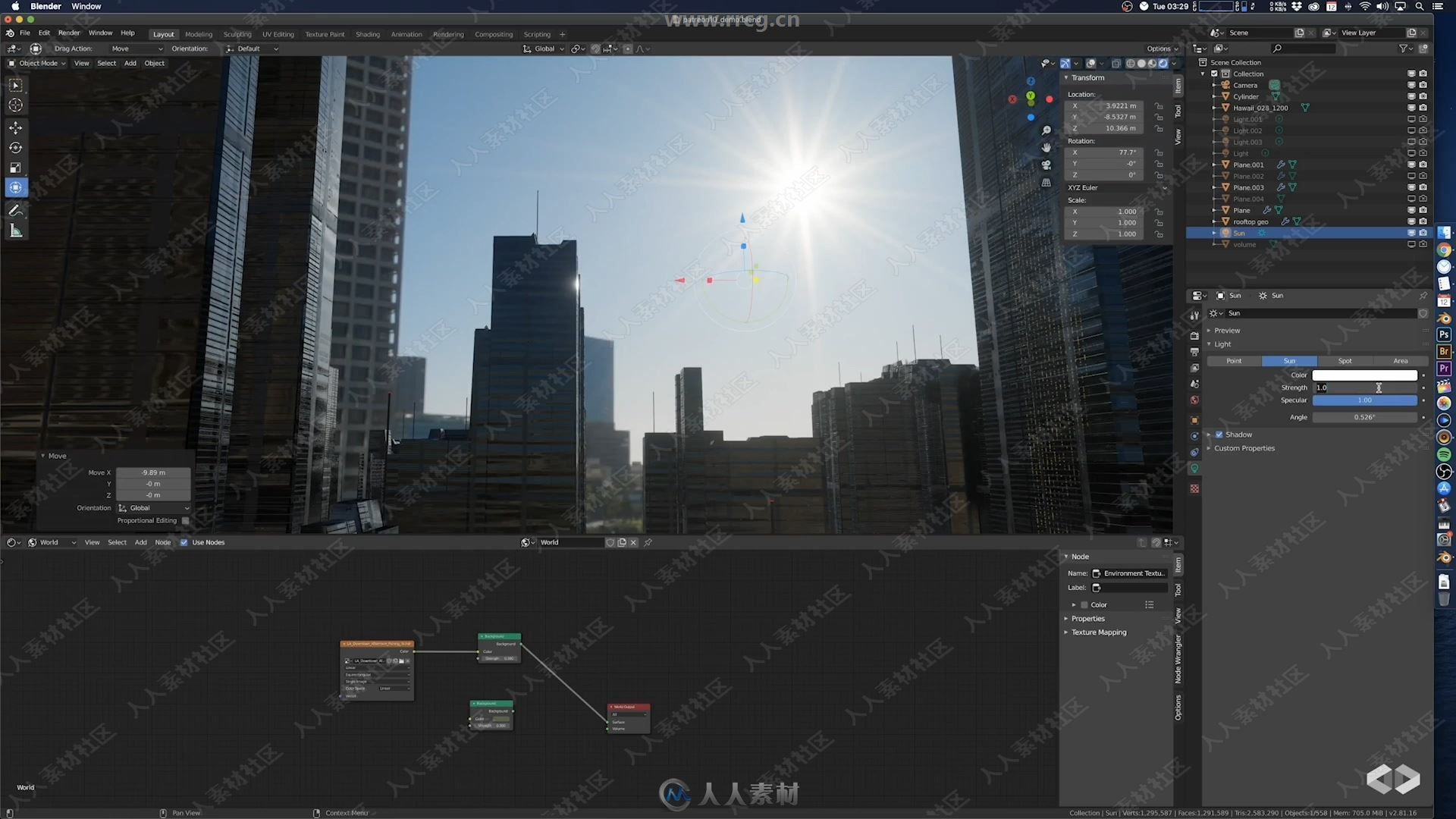Image resolution: width=1456 pixels, height=819 pixels.
Task: Switch to wireframe viewport shading
Action: click(1131, 64)
